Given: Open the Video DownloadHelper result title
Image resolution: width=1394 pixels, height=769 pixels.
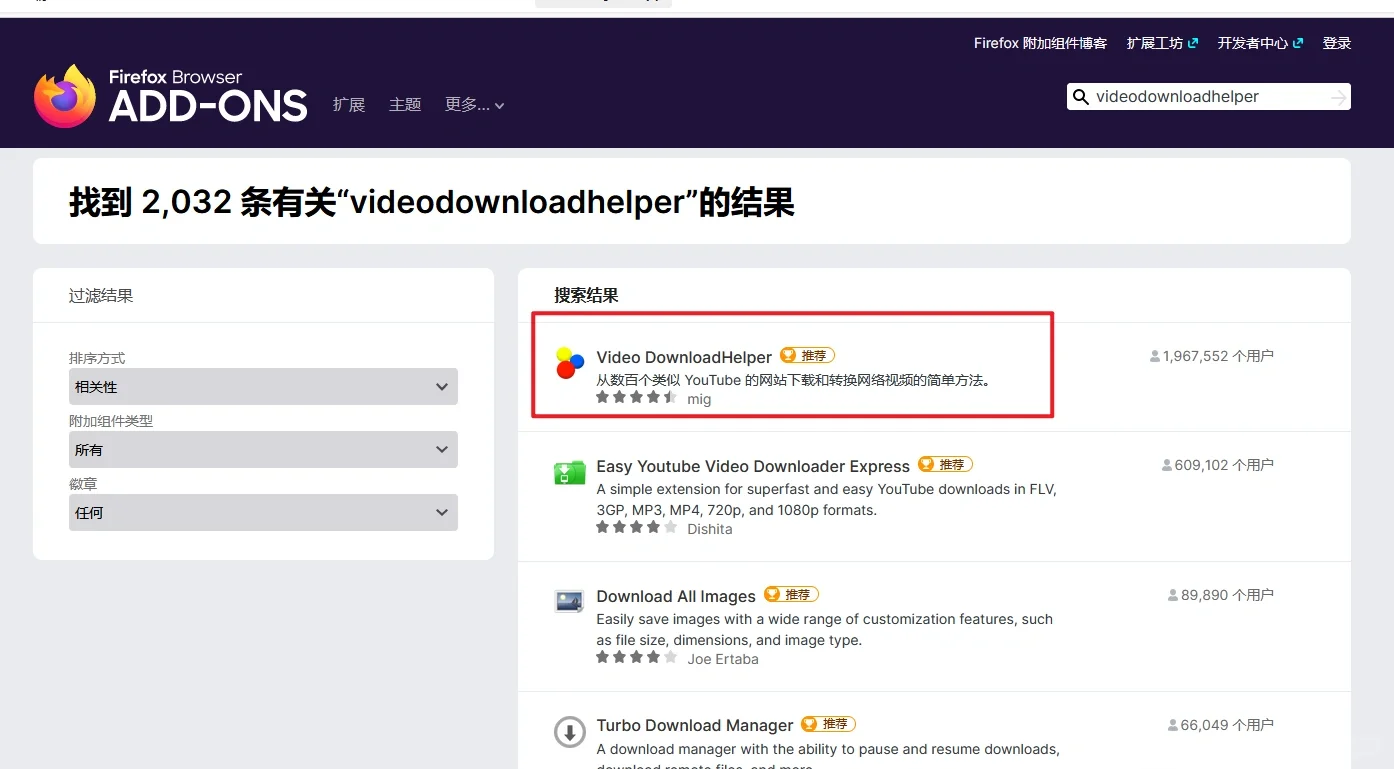Looking at the screenshot, I should point(684,357).
